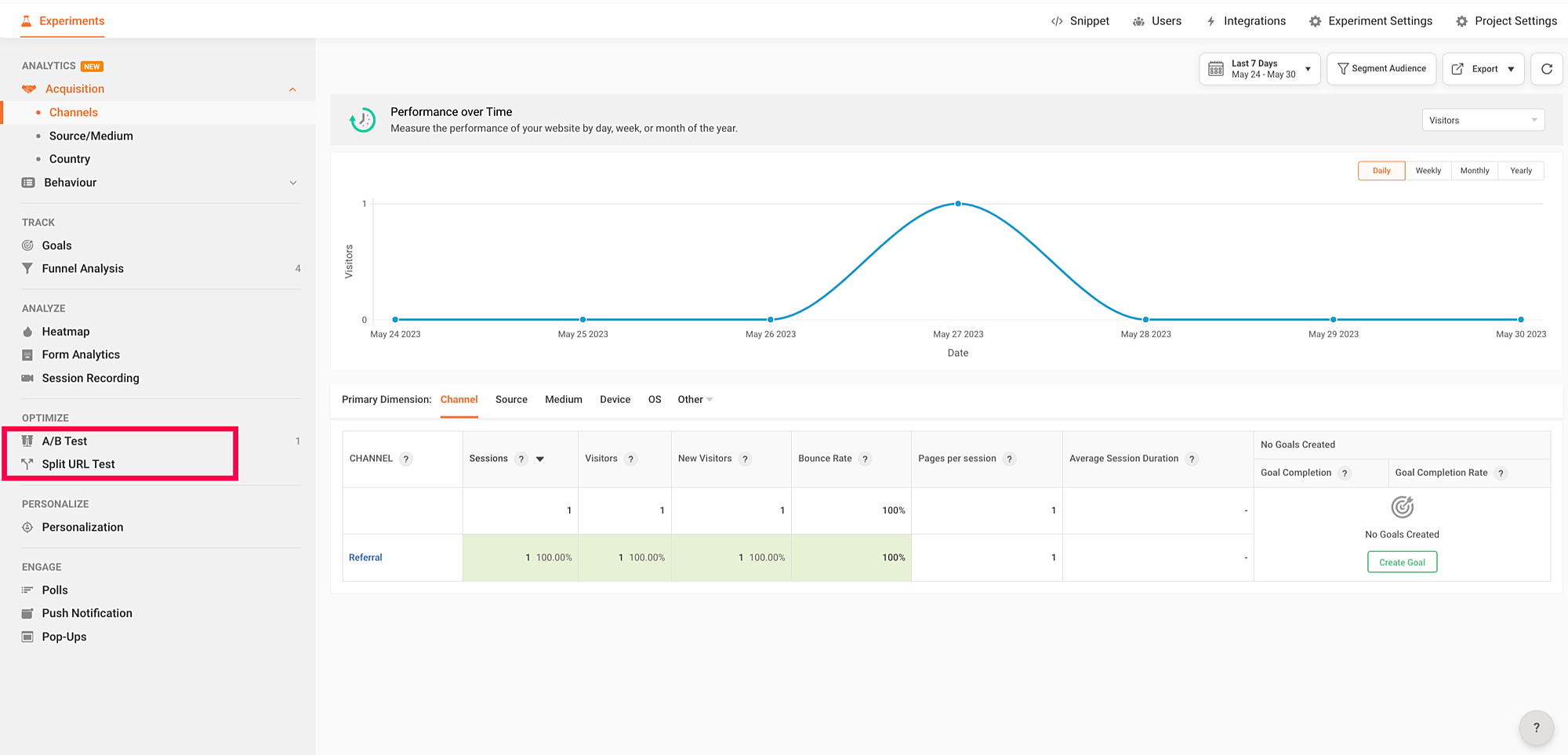This screenshot has height=755, width=1568.
Task: Open Integrations from the top menu
Action: (x=1246, y=21)
